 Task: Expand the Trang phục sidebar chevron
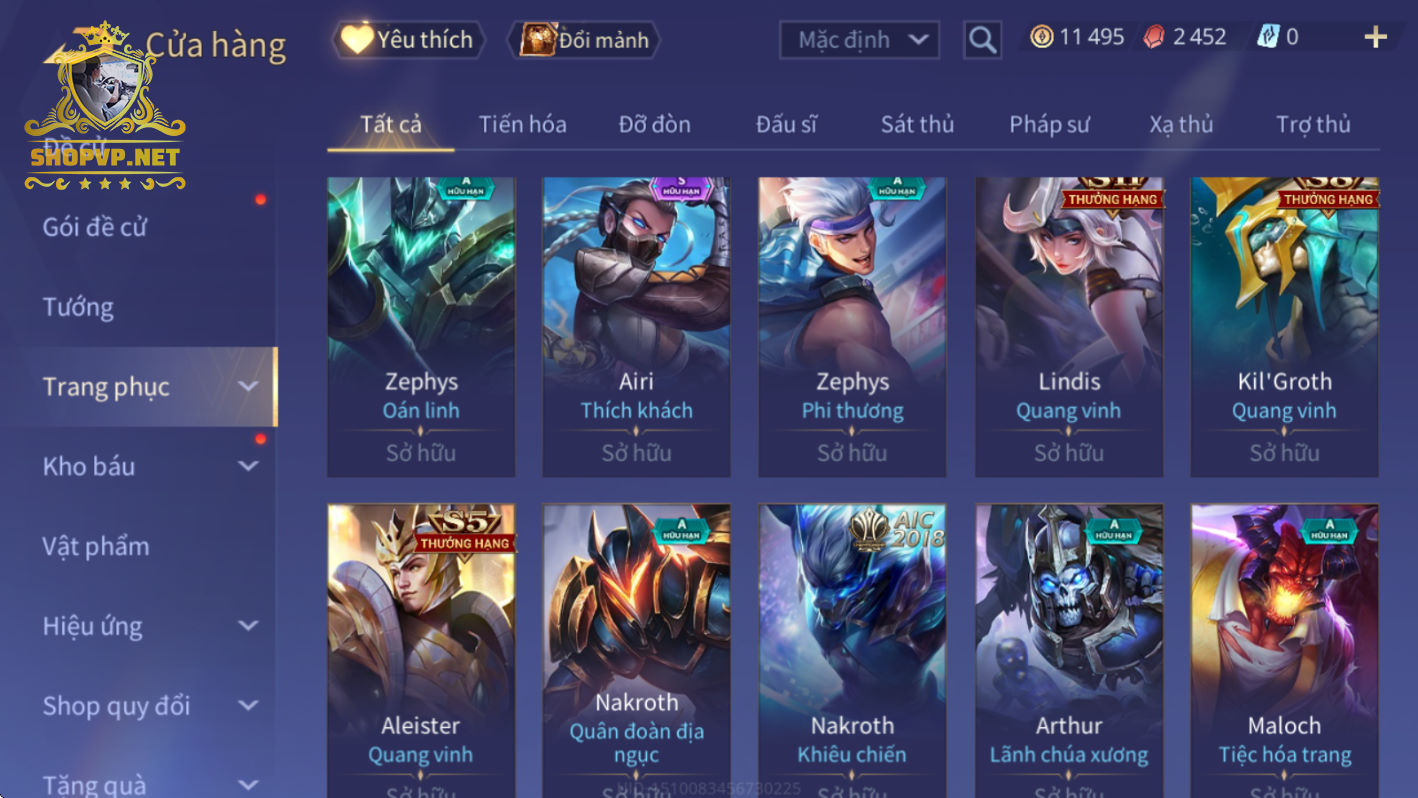point(248,387)
